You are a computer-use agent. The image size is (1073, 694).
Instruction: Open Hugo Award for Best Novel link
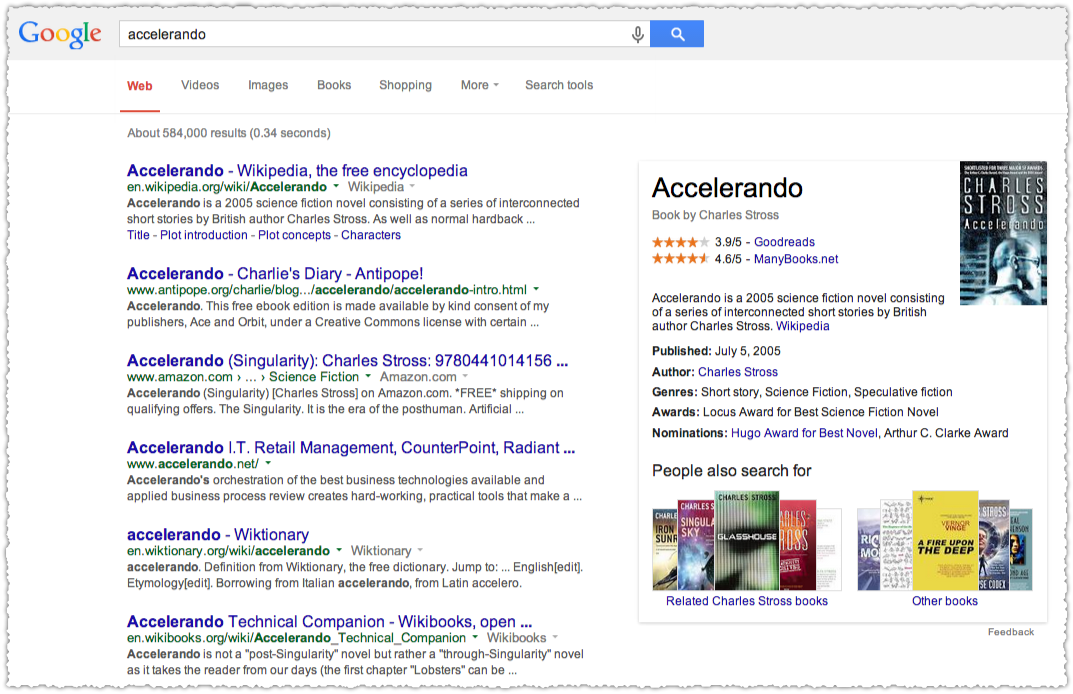[x=804, y=433]
